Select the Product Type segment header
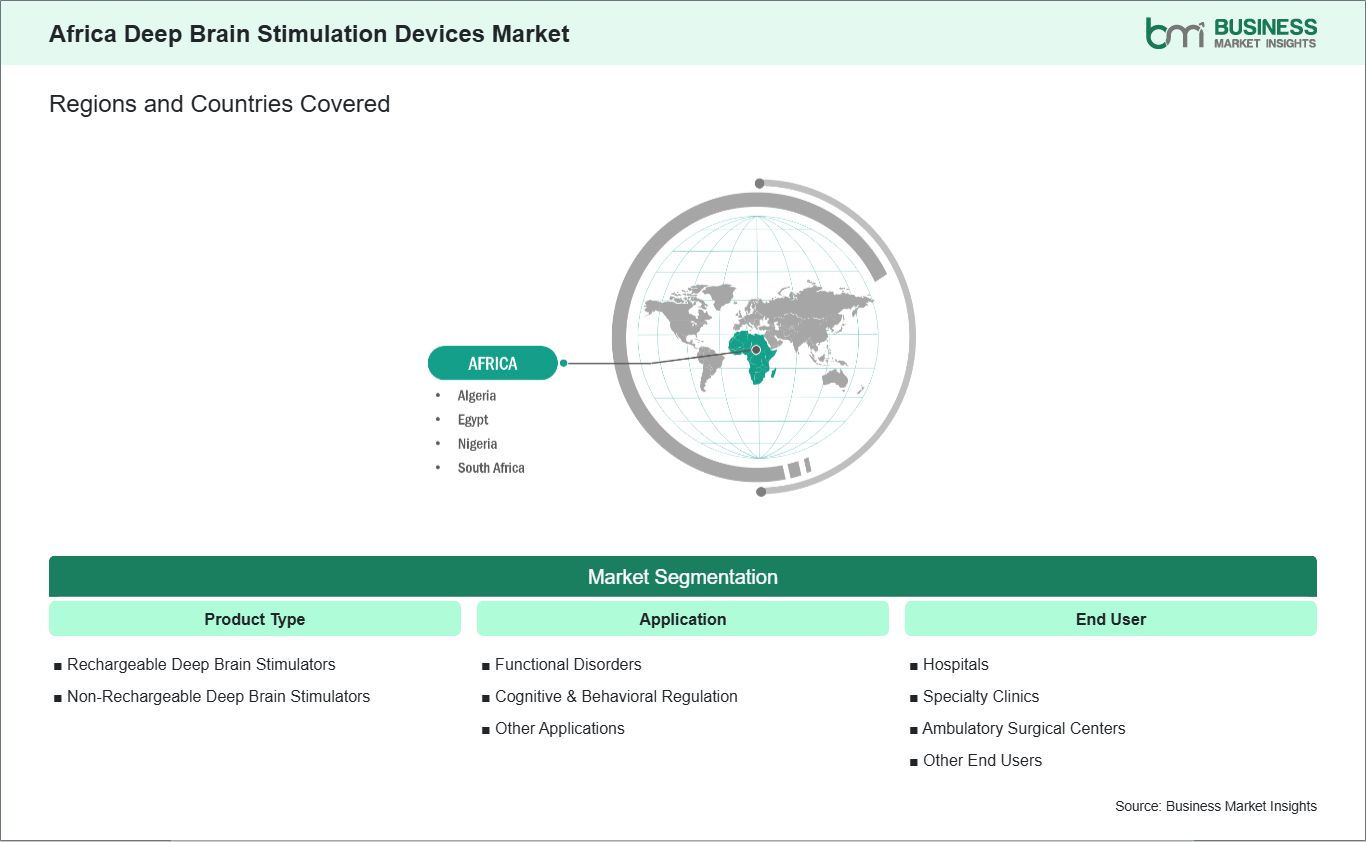1366x842 pixels. coord(255,619)
